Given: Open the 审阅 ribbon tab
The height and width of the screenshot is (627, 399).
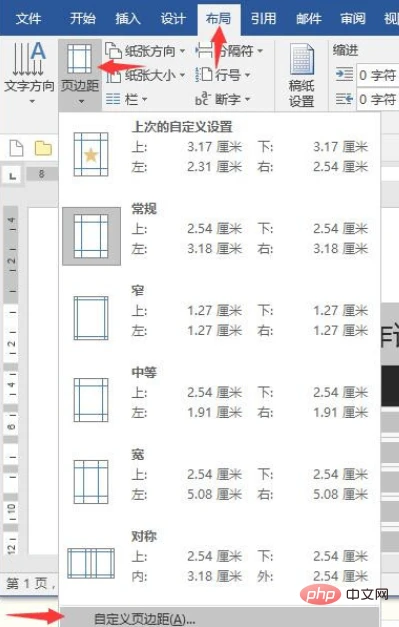Looking at the screenshot, I should coord(353,18).
